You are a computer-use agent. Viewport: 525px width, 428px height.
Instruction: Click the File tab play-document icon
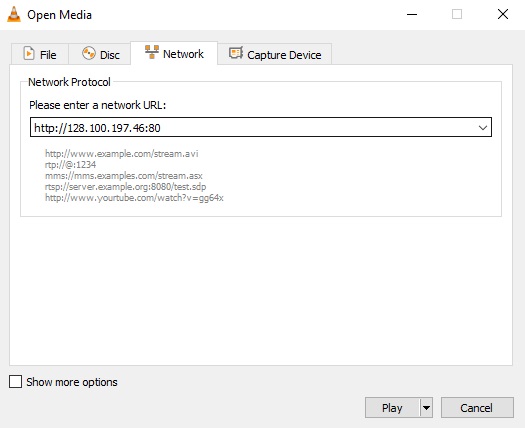pyautogui.click(x=29, y=54)
